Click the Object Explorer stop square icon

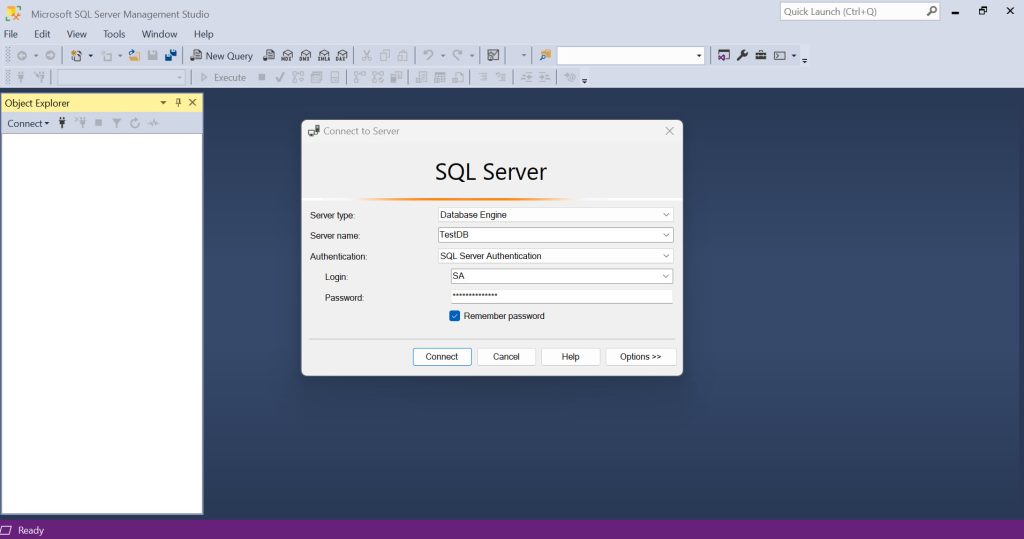(x=99, y=123)
